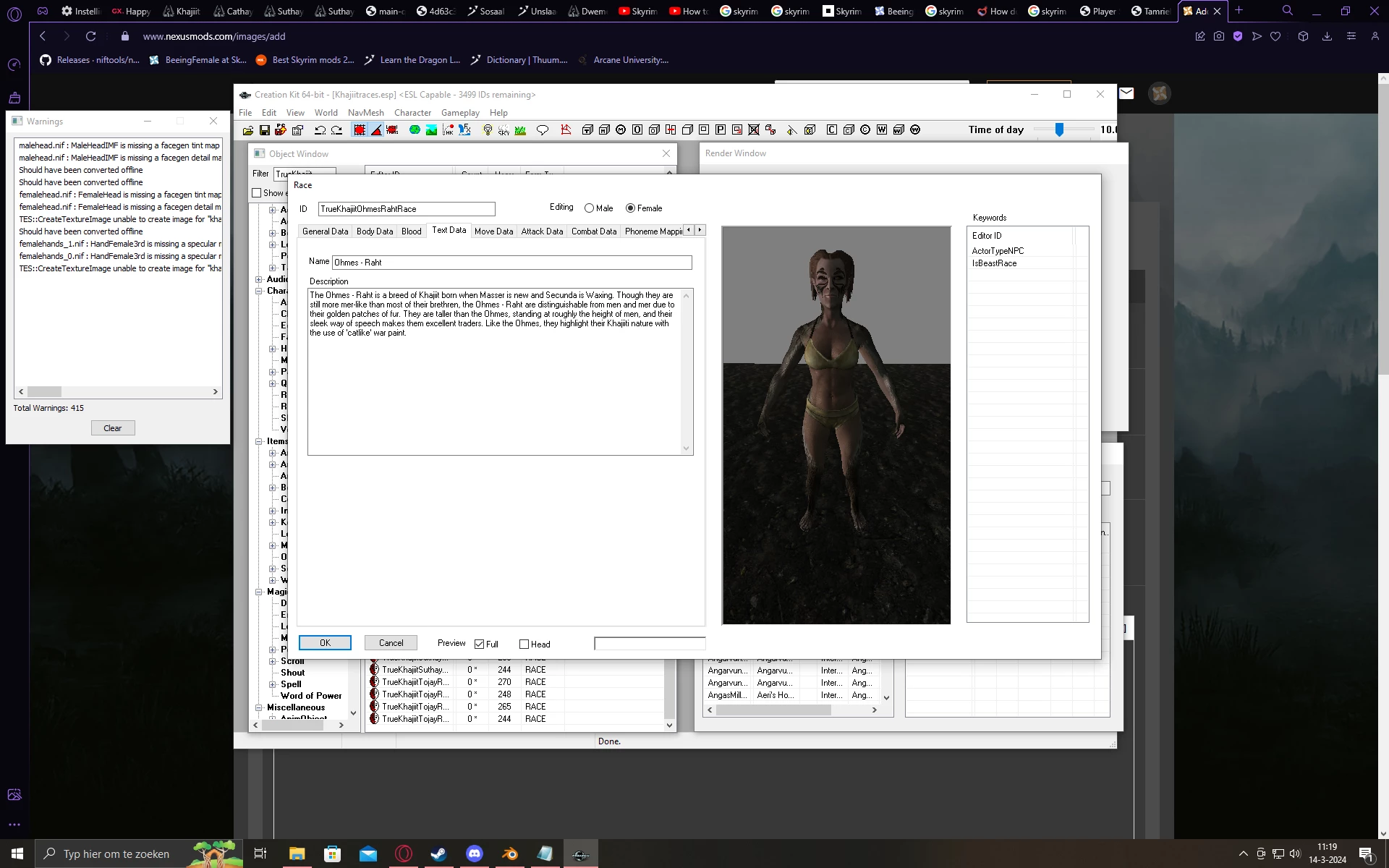Open the NavMesh menu
The height and width of the screenshot is (868, 1389).
click(365, 113)
